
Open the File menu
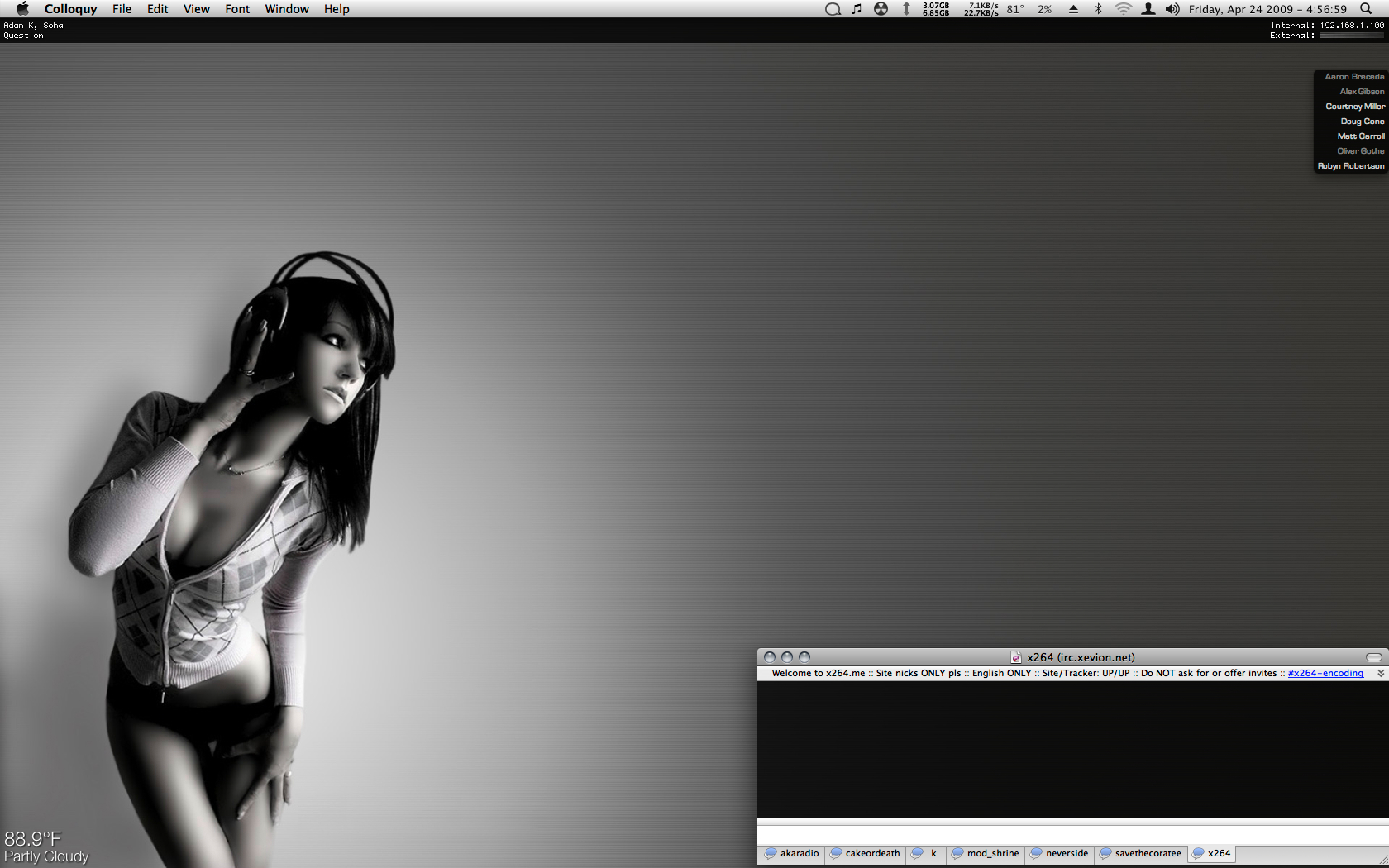click(x=122, y=9)
